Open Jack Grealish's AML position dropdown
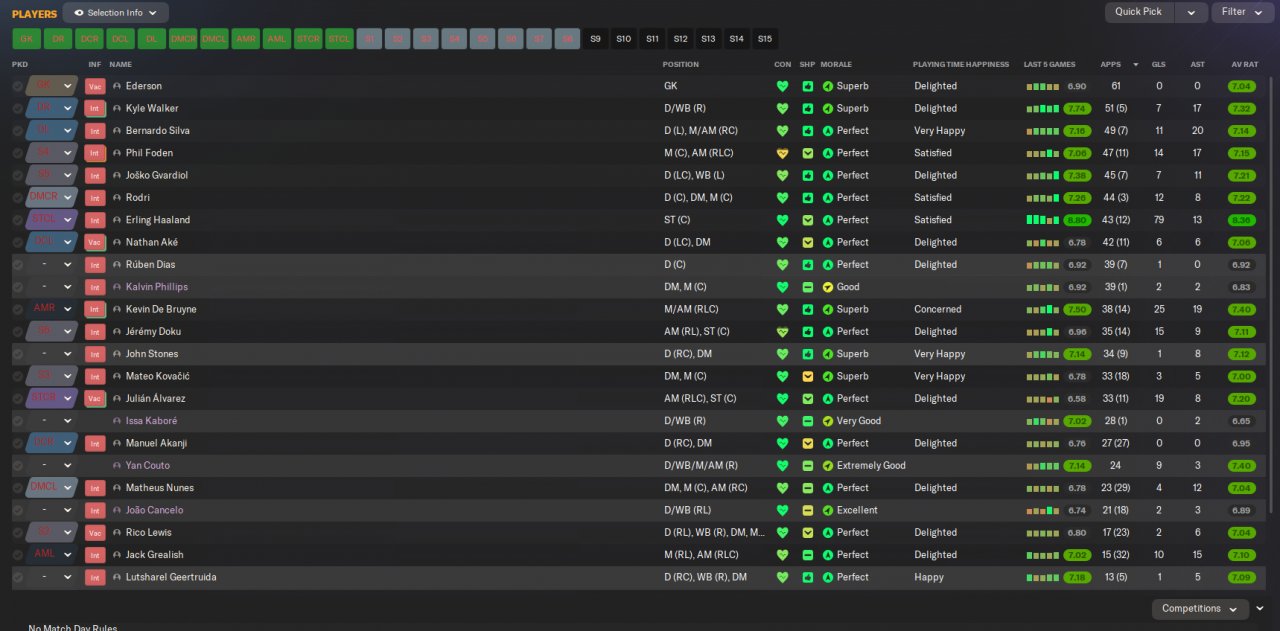This screenshot has height=631, width=1280. click(52, 555)
